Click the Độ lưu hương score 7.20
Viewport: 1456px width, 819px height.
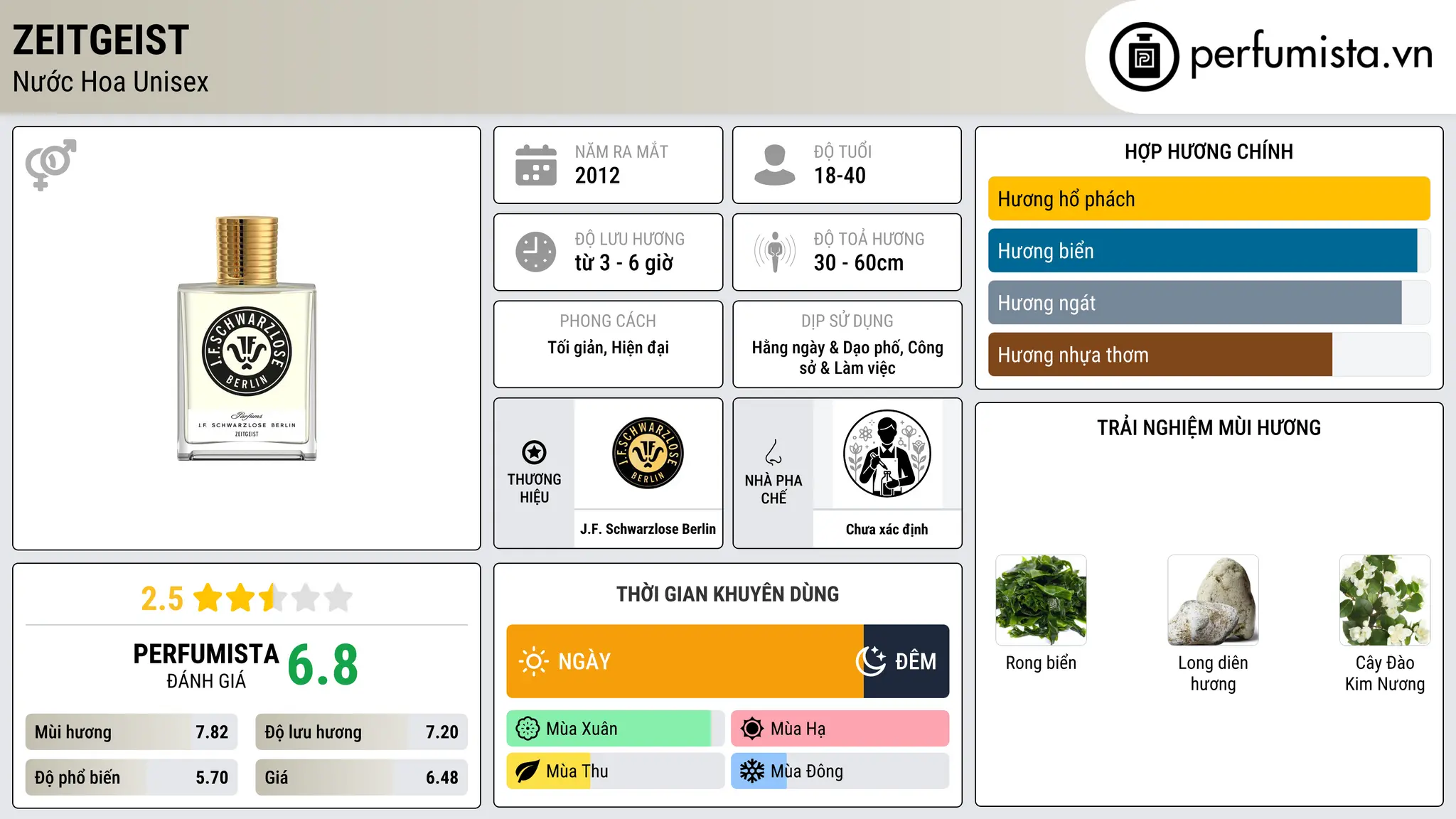click(442, 732)
